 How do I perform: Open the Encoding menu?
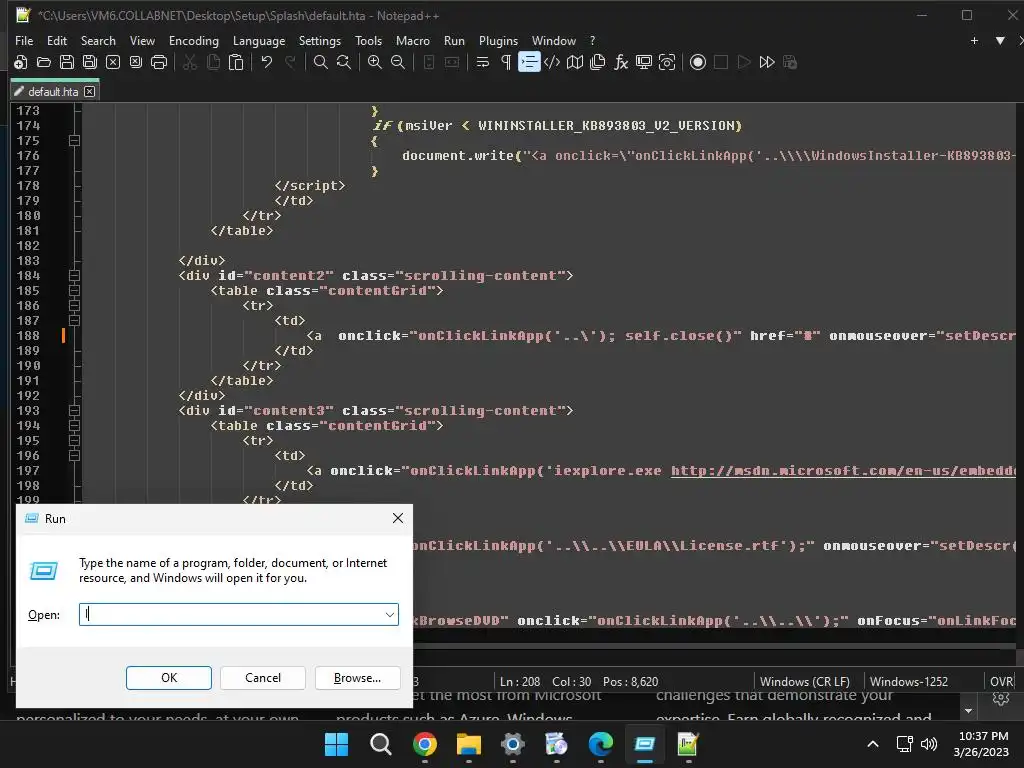click(194, 40)
